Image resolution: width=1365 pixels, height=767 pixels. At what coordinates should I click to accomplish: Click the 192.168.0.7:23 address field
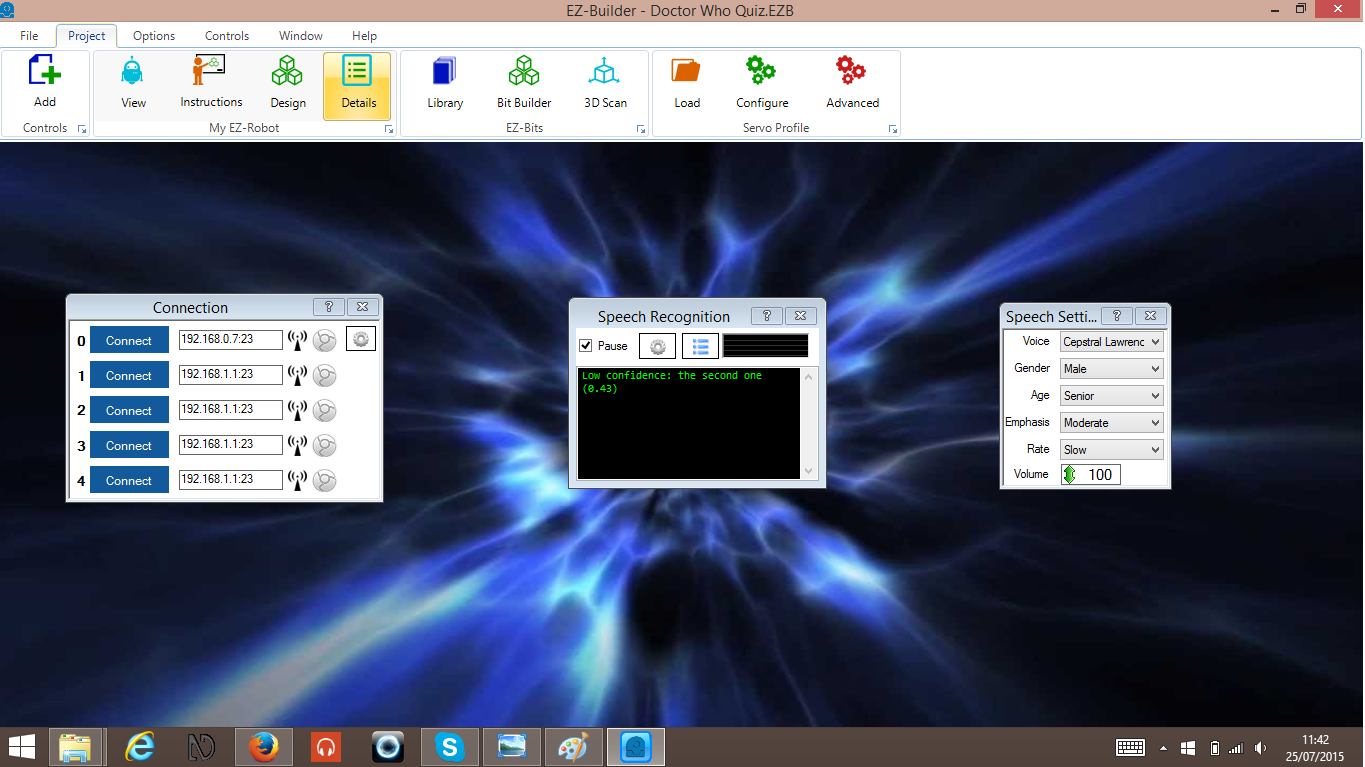pyautogui.click(x=231, y=340)
